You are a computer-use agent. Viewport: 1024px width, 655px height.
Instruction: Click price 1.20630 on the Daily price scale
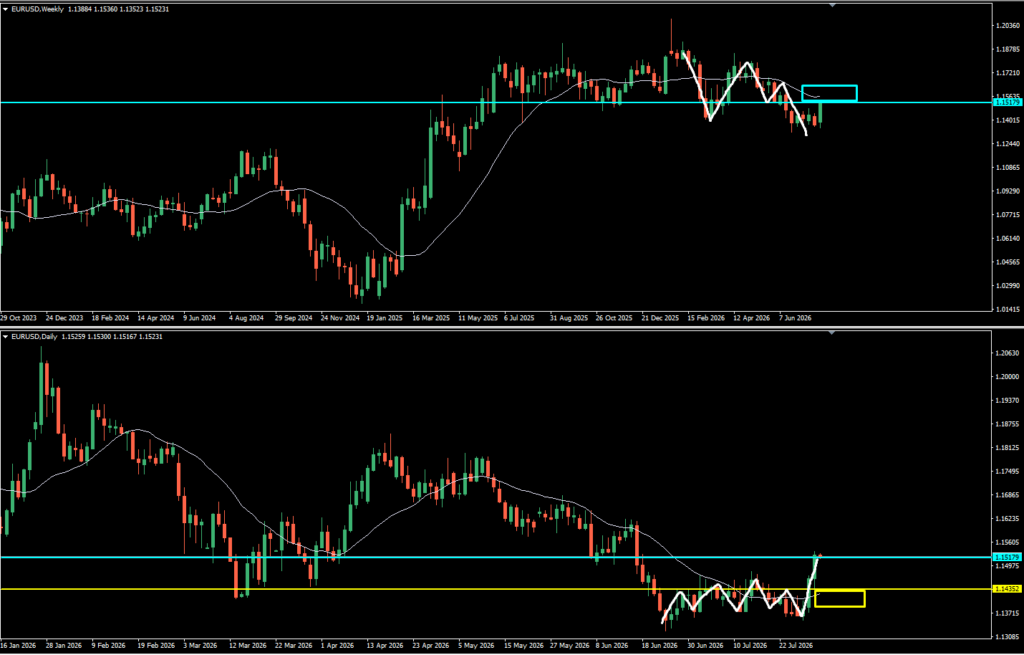coord(1010,353)
